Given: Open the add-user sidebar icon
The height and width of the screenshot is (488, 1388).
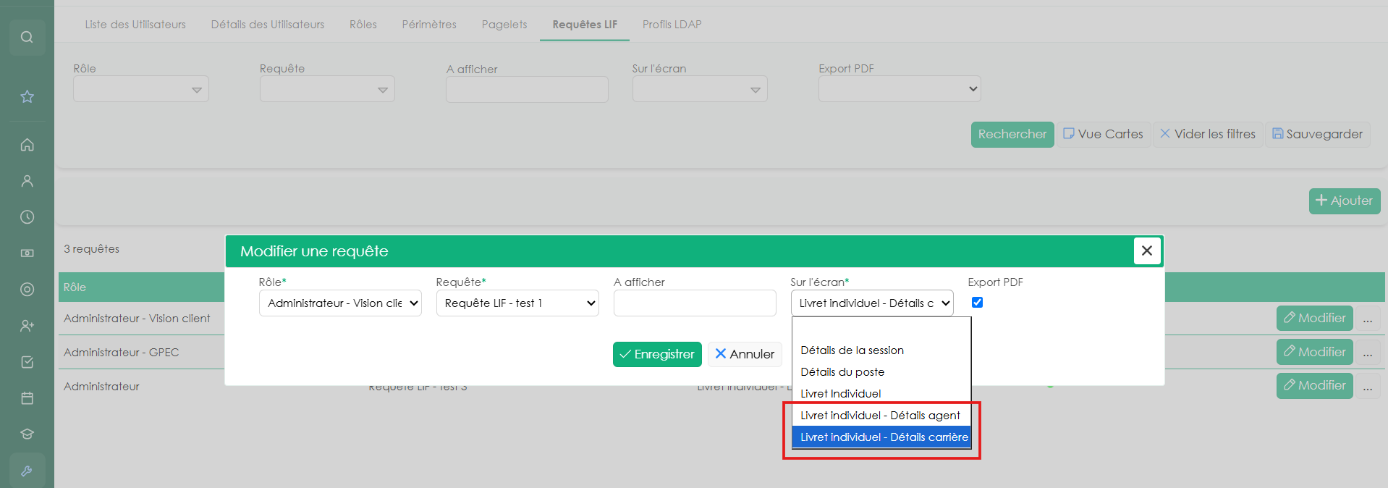Looking at the screenshot, I should 27,326.
